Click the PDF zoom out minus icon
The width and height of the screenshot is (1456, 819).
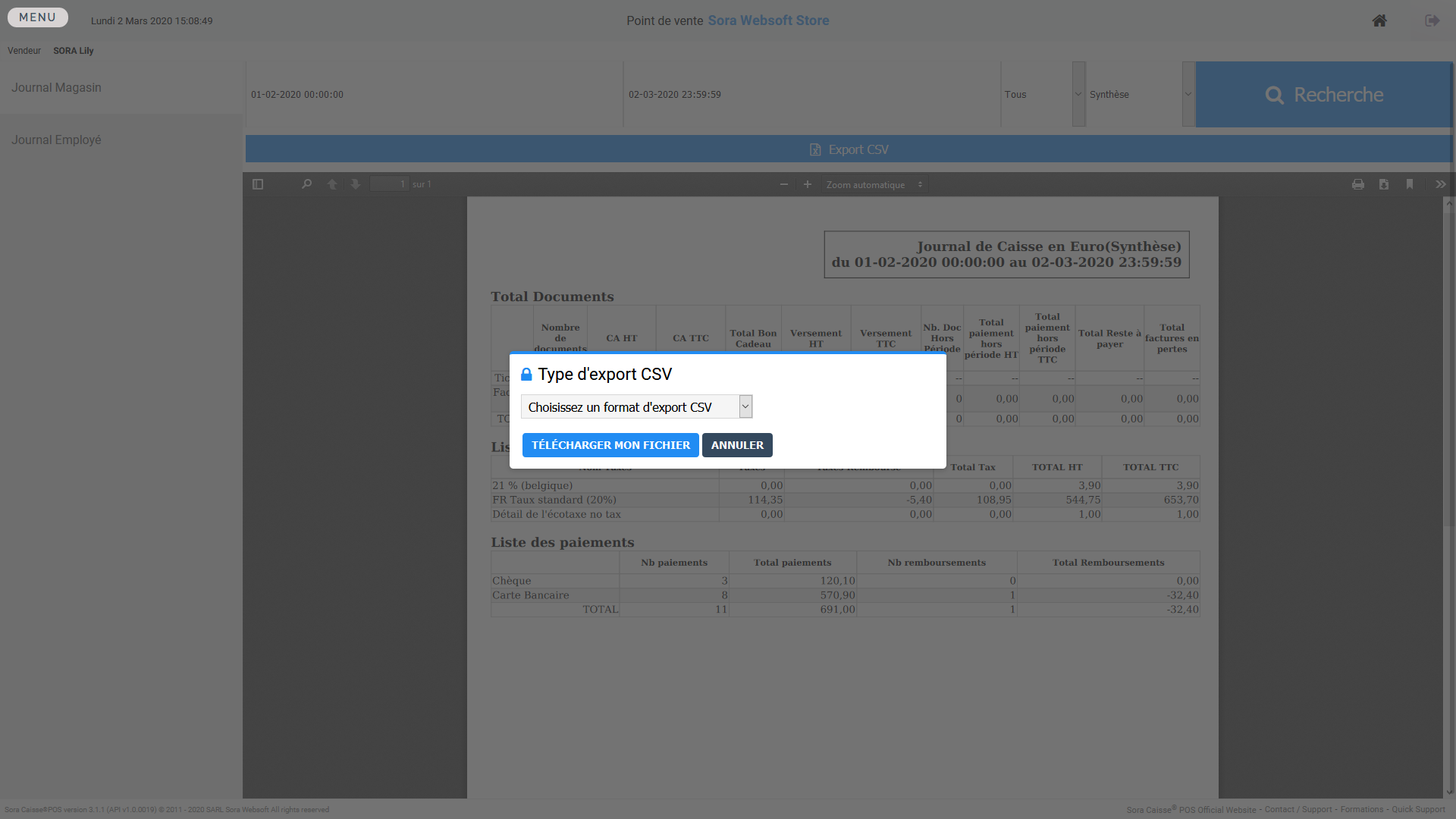tap(784, 184)
